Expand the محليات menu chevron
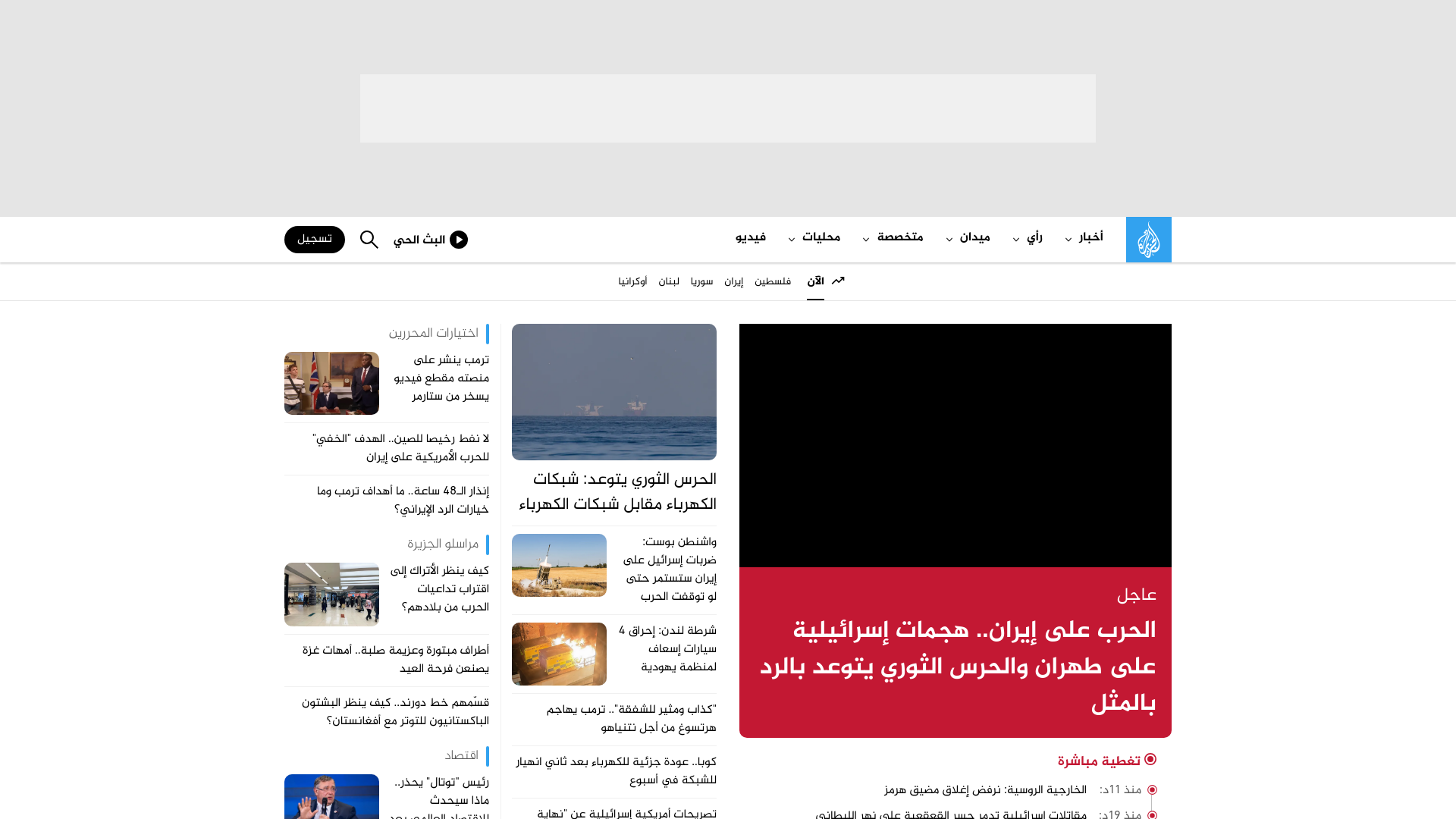Screen dimensions: 1456x819 [x=792, y=240]
